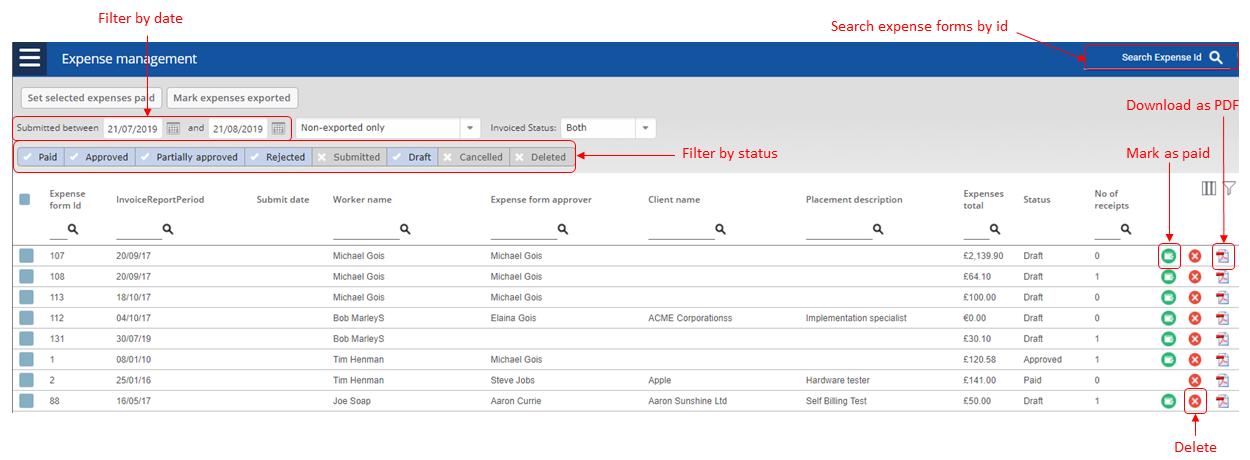This screenshot has width=1250, height=460.
Task: Click the £2,139.90 expenses total cell
Action: 983,256
